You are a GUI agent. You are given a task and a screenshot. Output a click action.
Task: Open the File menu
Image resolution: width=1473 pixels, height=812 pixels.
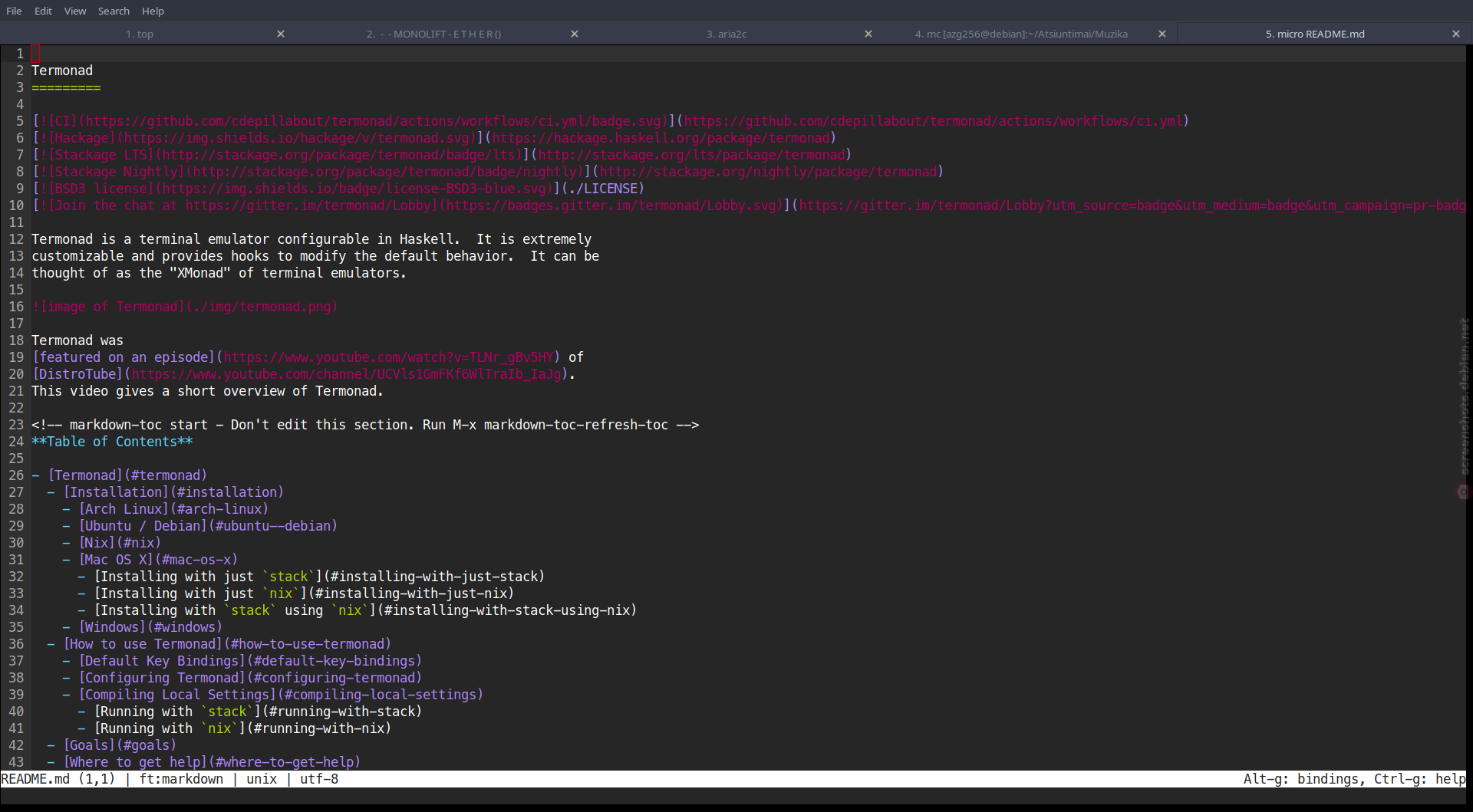14,11
